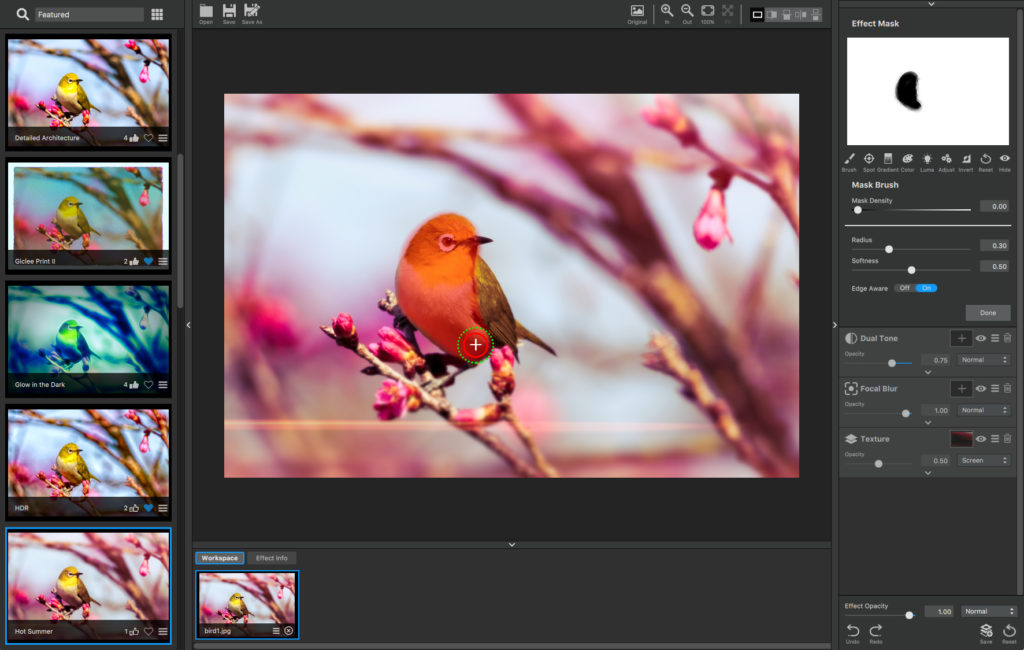
Task: Open the mask Adjust tool
Action: click(946, 162)
